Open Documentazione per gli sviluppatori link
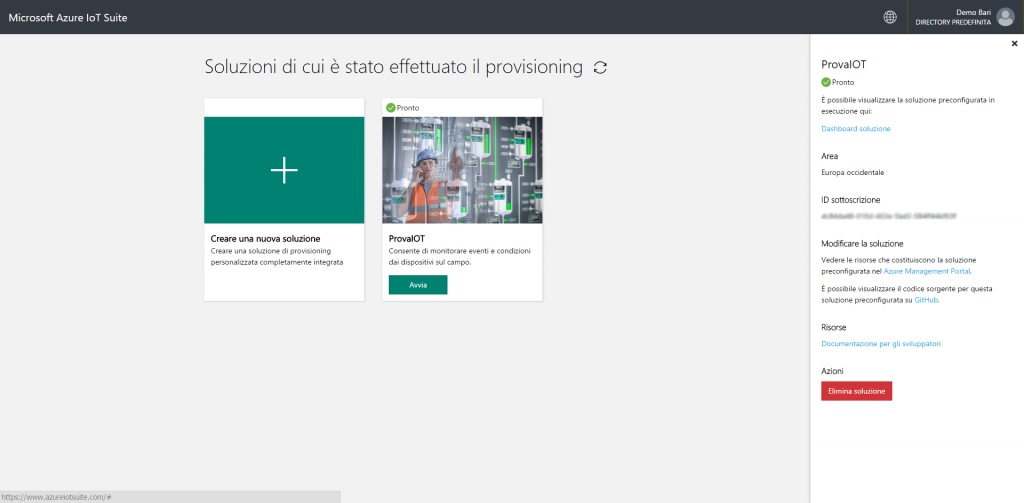1024x503 pixels. coord(881,344)
